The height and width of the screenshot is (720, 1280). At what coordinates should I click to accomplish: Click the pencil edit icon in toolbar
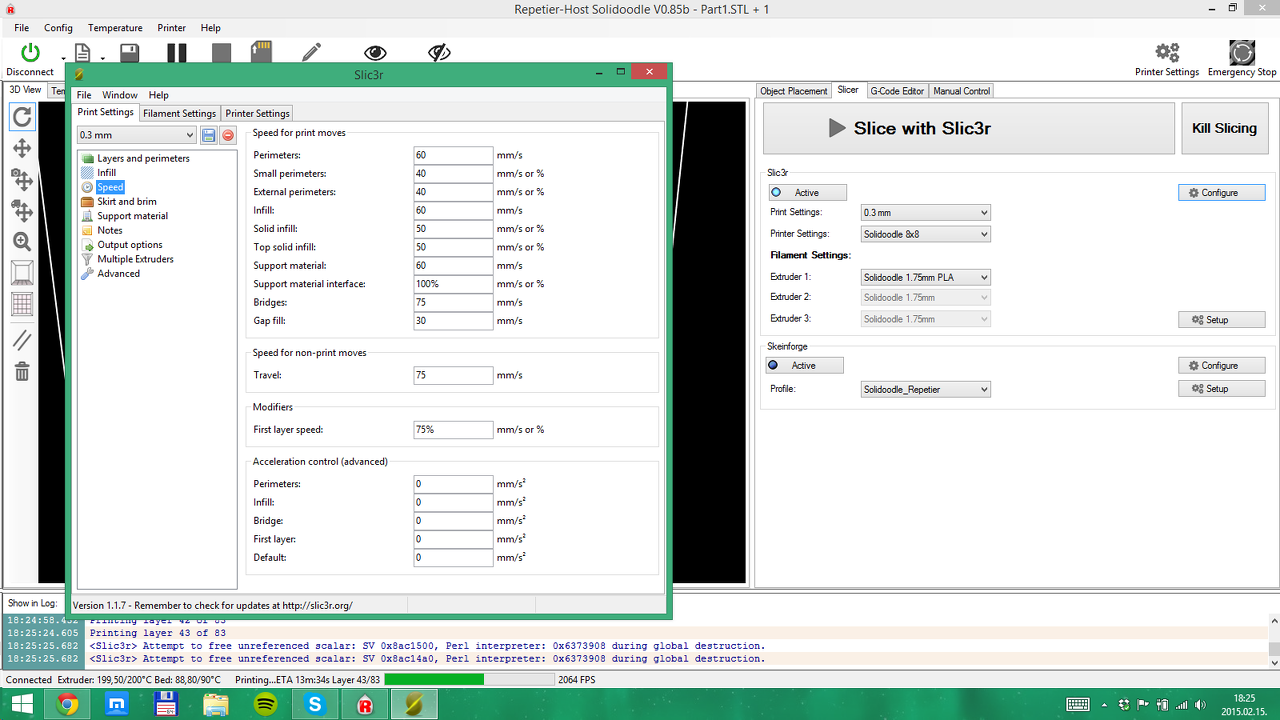pos(311,52)
